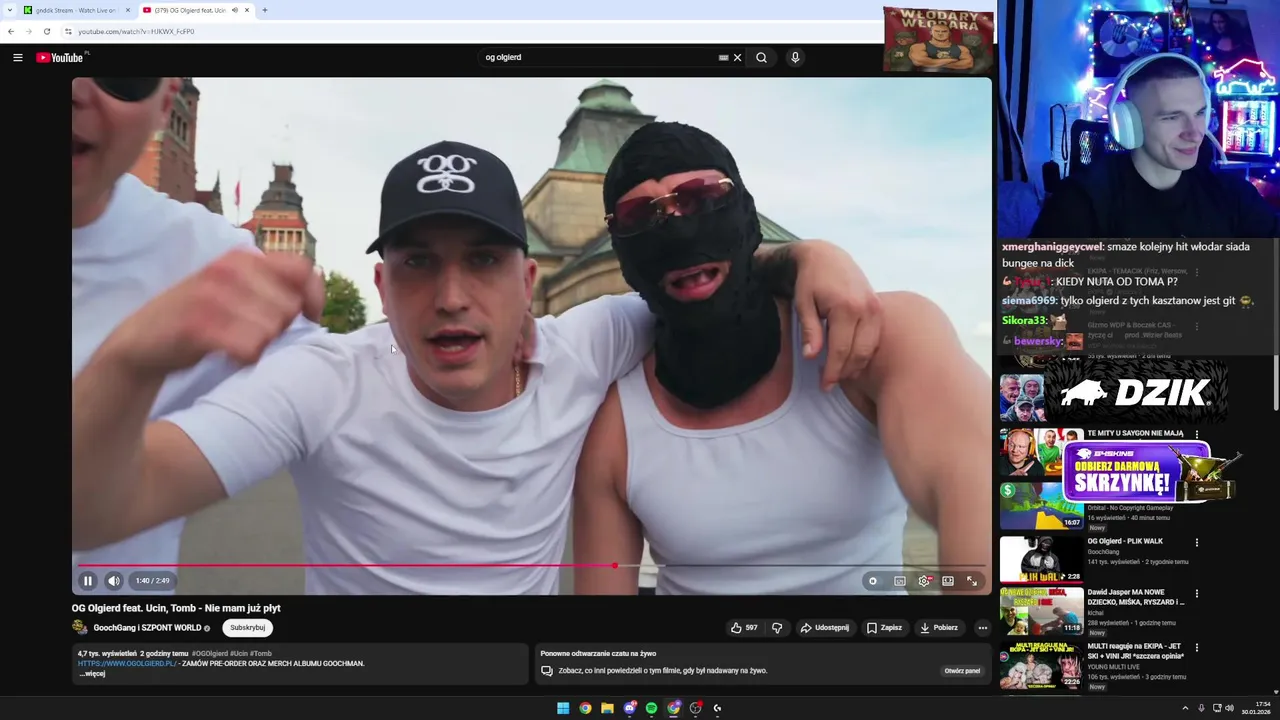
Task: Open menu for MULTI reaguje video
Action: point(1197,648)
